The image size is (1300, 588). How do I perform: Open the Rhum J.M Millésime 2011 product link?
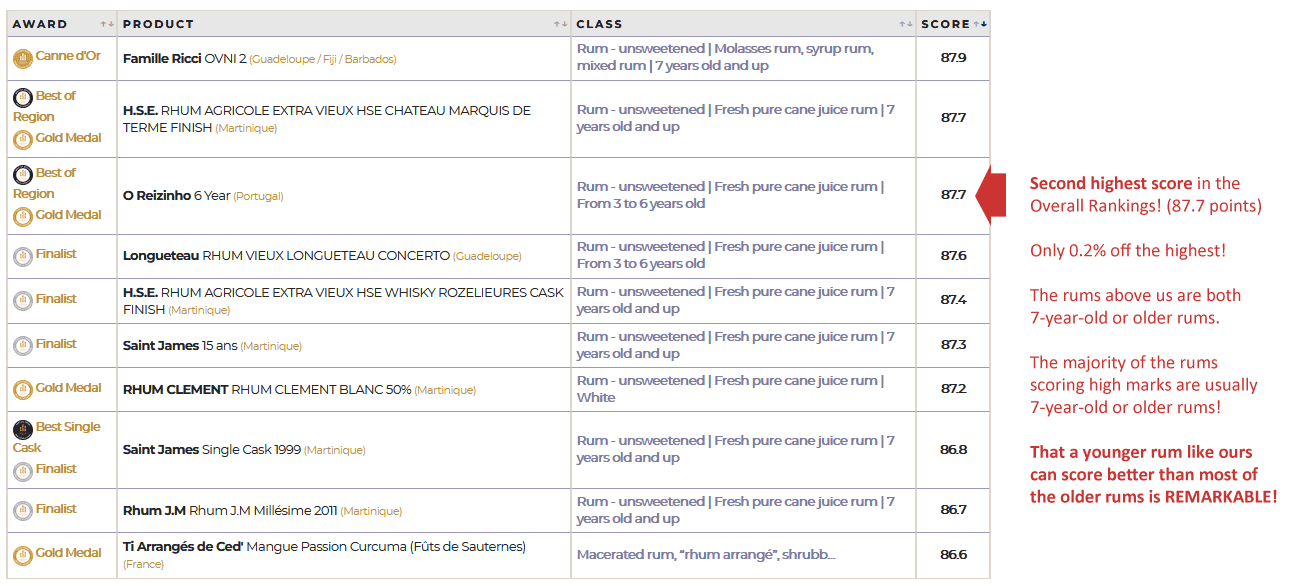(230, 511)
